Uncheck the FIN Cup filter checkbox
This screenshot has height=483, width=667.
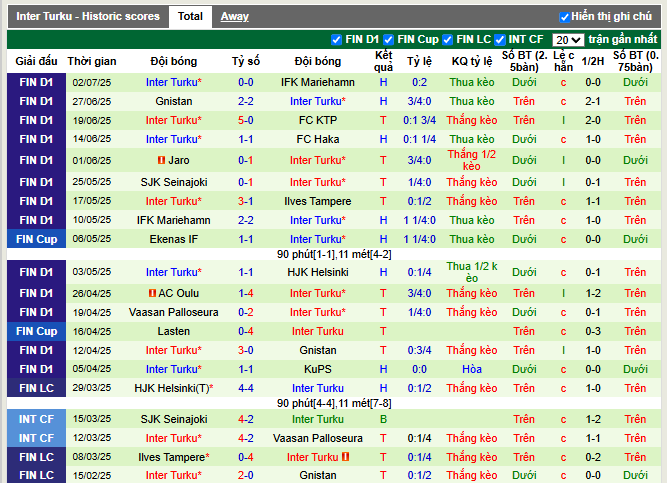tap(388, 40)
